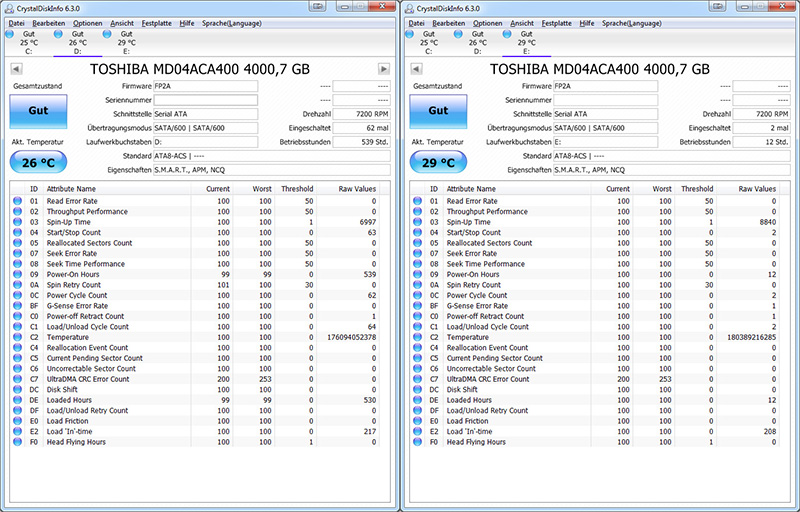Viewport: 800px width, 512px height.
Task: Open Datei menu in left window
Action: (x=16, y=23)
